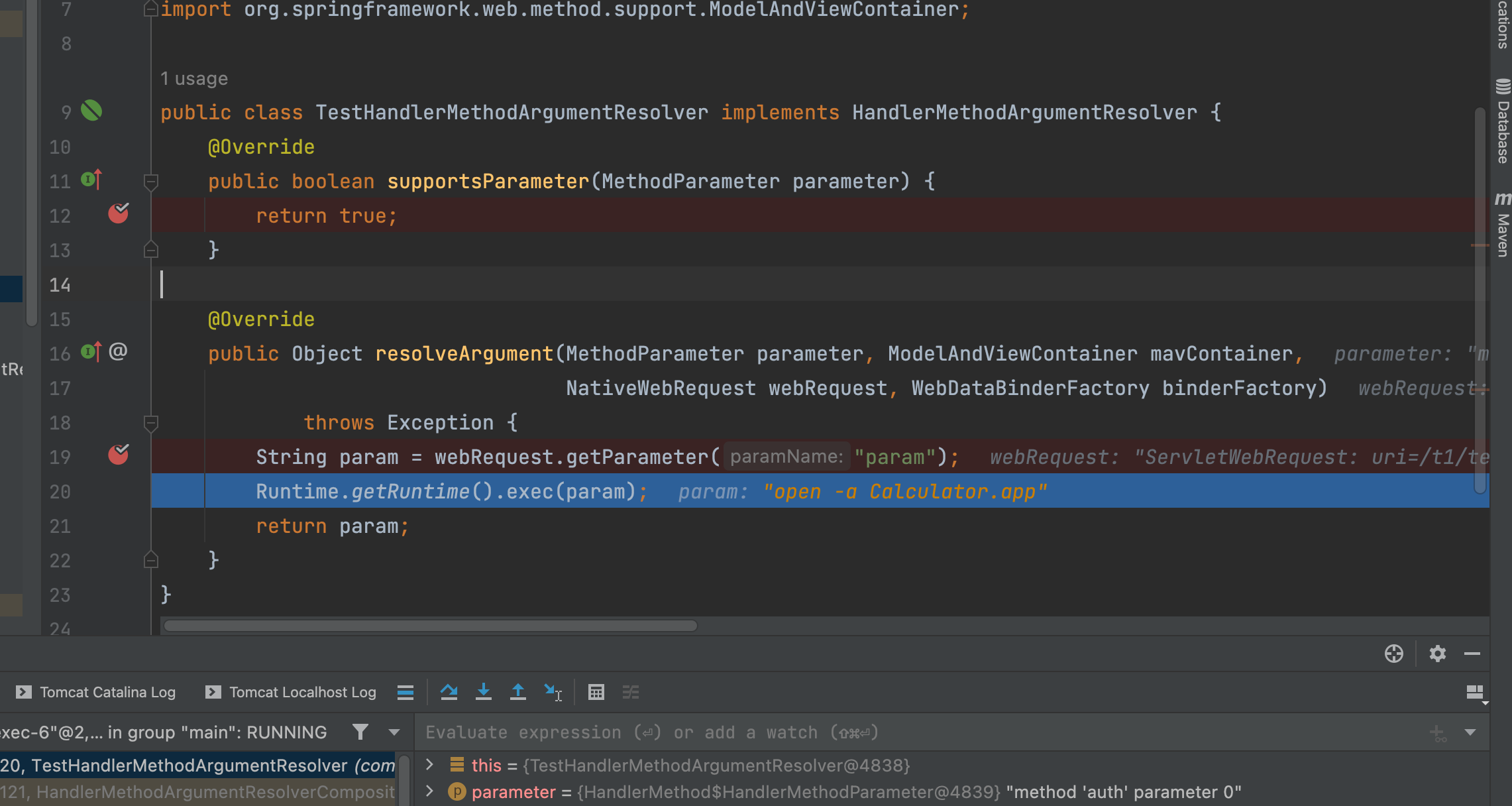Click the '1 usage' hint link

194,79
